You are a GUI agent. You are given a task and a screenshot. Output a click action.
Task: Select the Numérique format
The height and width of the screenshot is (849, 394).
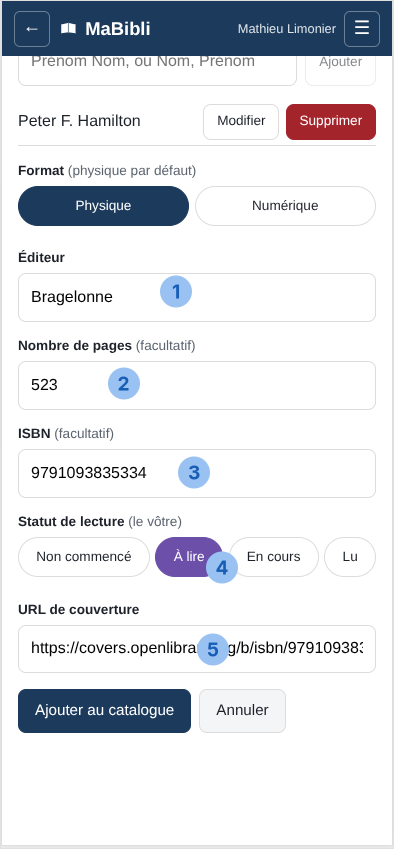point(285,206)
